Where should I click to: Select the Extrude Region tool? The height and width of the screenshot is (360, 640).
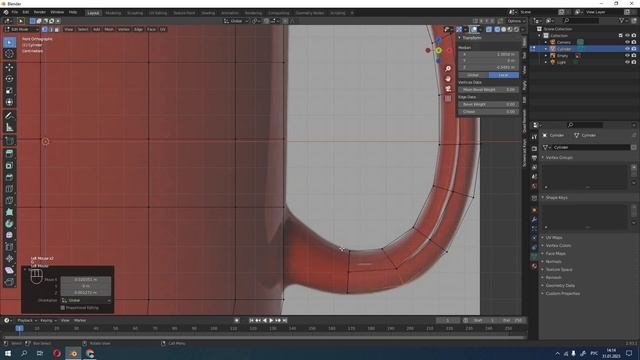tap(9, 154)
